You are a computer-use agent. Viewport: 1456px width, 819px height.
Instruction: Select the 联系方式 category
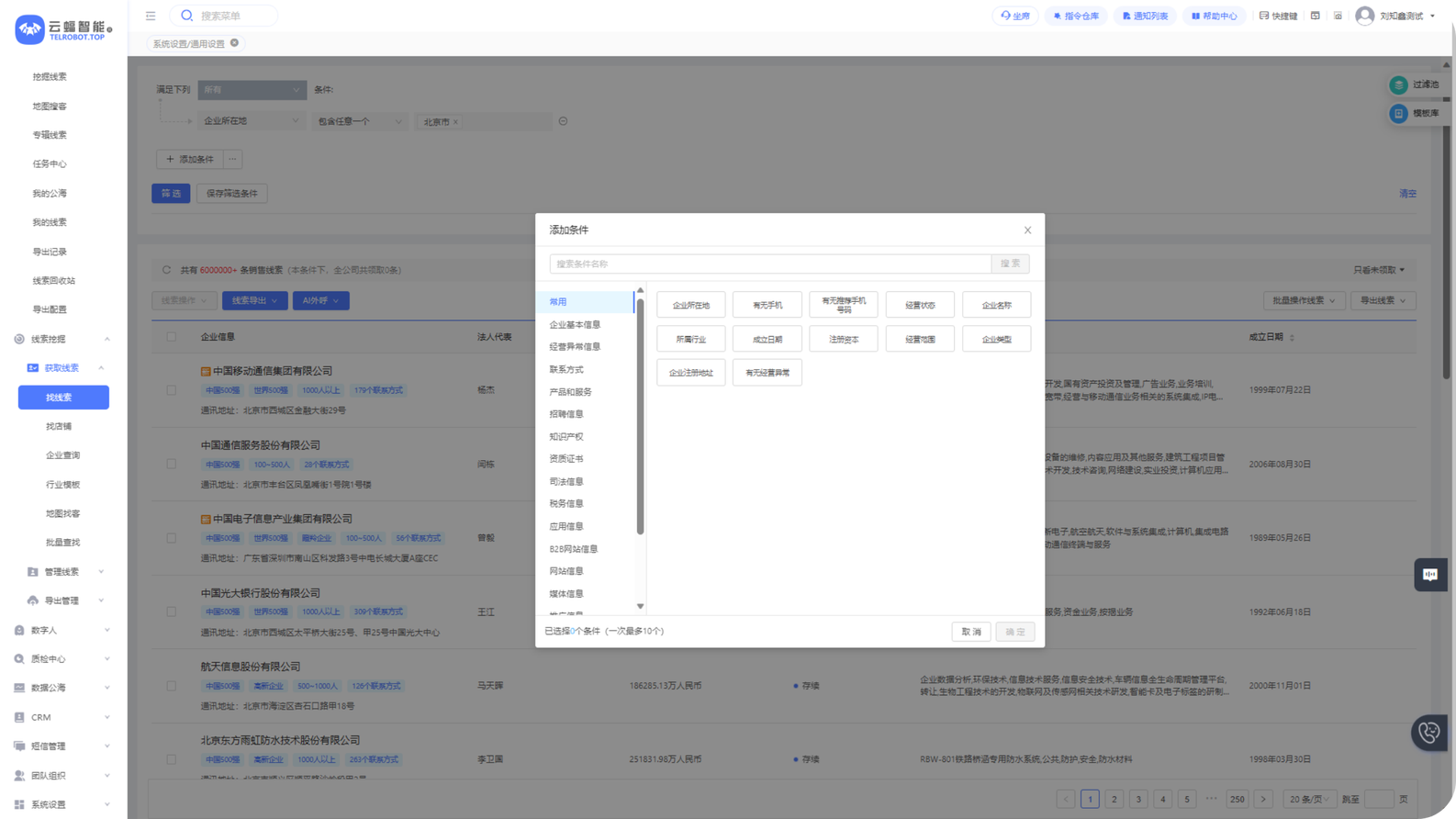point(585,369)
